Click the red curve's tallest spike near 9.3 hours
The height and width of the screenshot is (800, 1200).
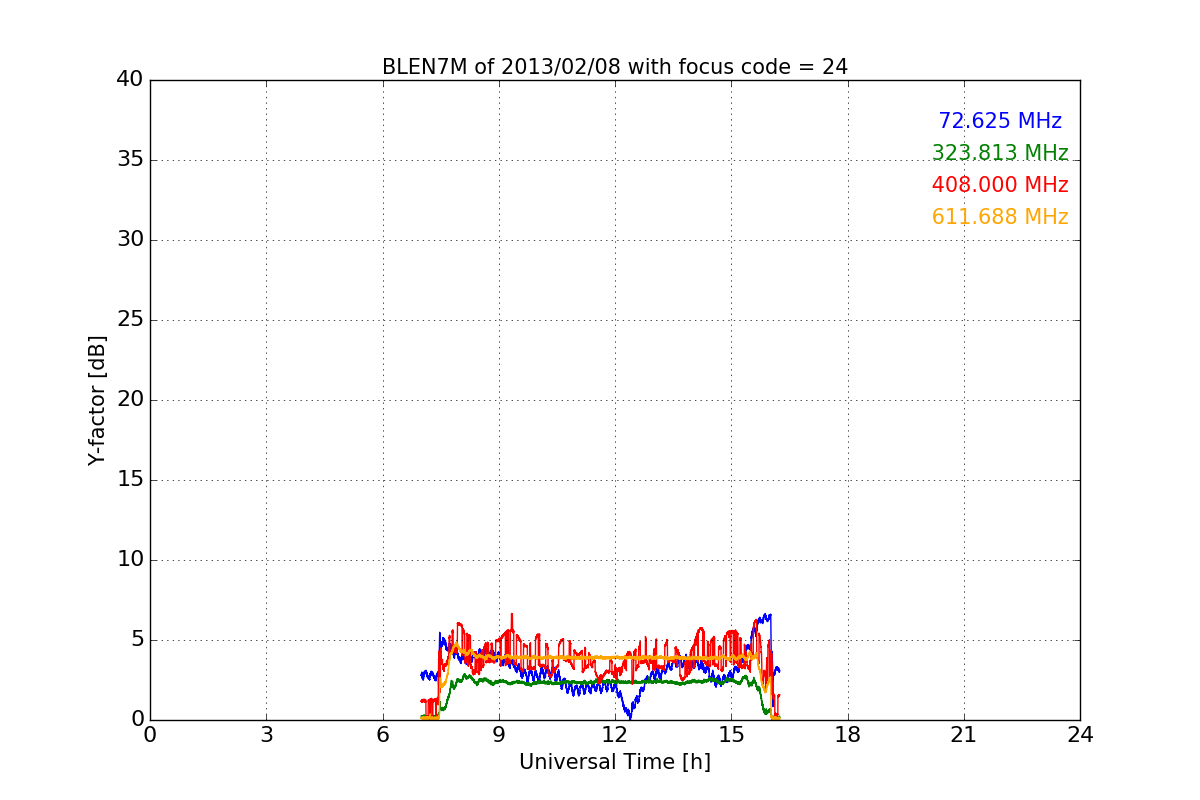coord(512,615)
